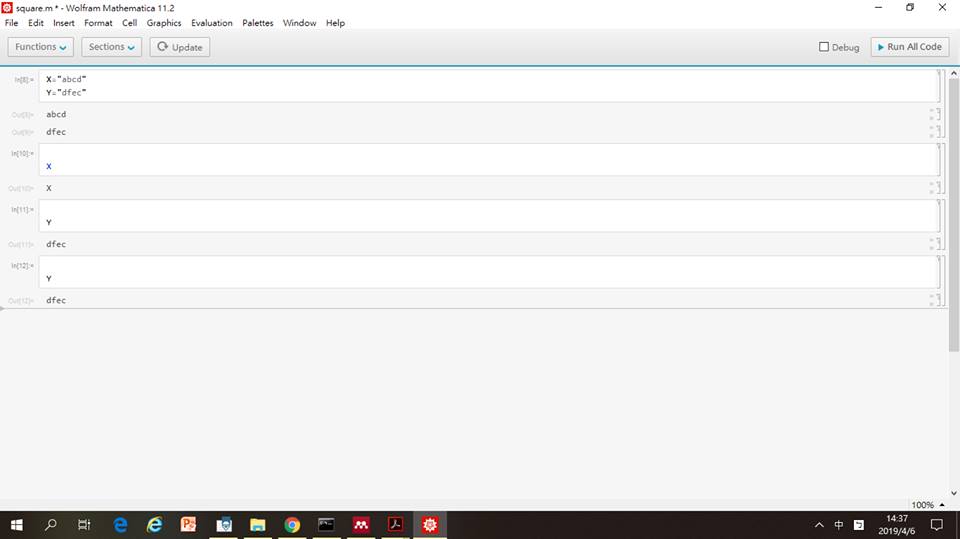Click scrollbar down arrow

[953, 493]
